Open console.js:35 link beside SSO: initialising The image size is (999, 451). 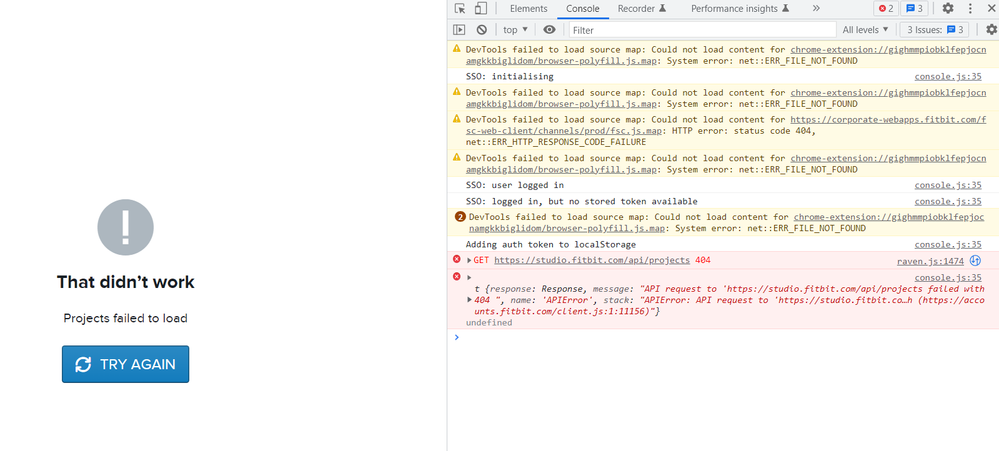[948, 76]
